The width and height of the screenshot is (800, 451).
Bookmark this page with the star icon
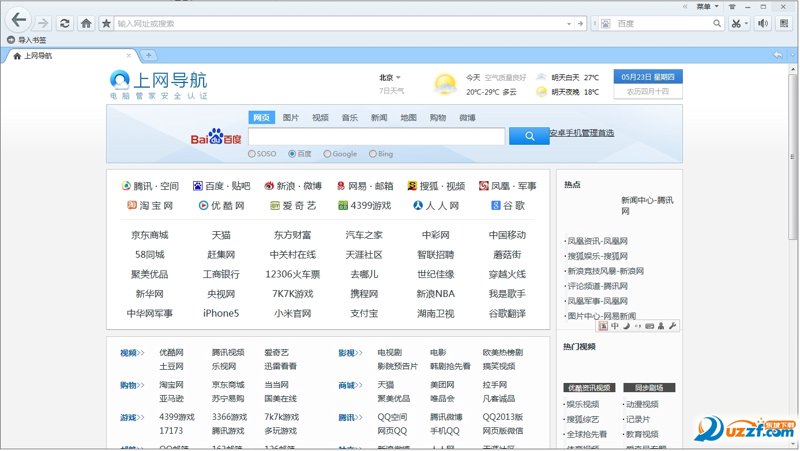click(106, 23)
